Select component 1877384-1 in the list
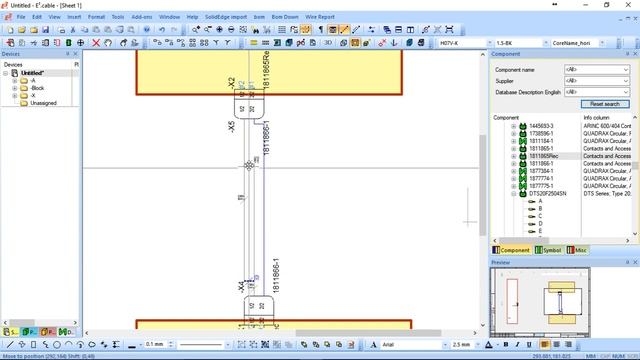Image resolution: width=640 pixels, height=360 pixels. (541, 171)
